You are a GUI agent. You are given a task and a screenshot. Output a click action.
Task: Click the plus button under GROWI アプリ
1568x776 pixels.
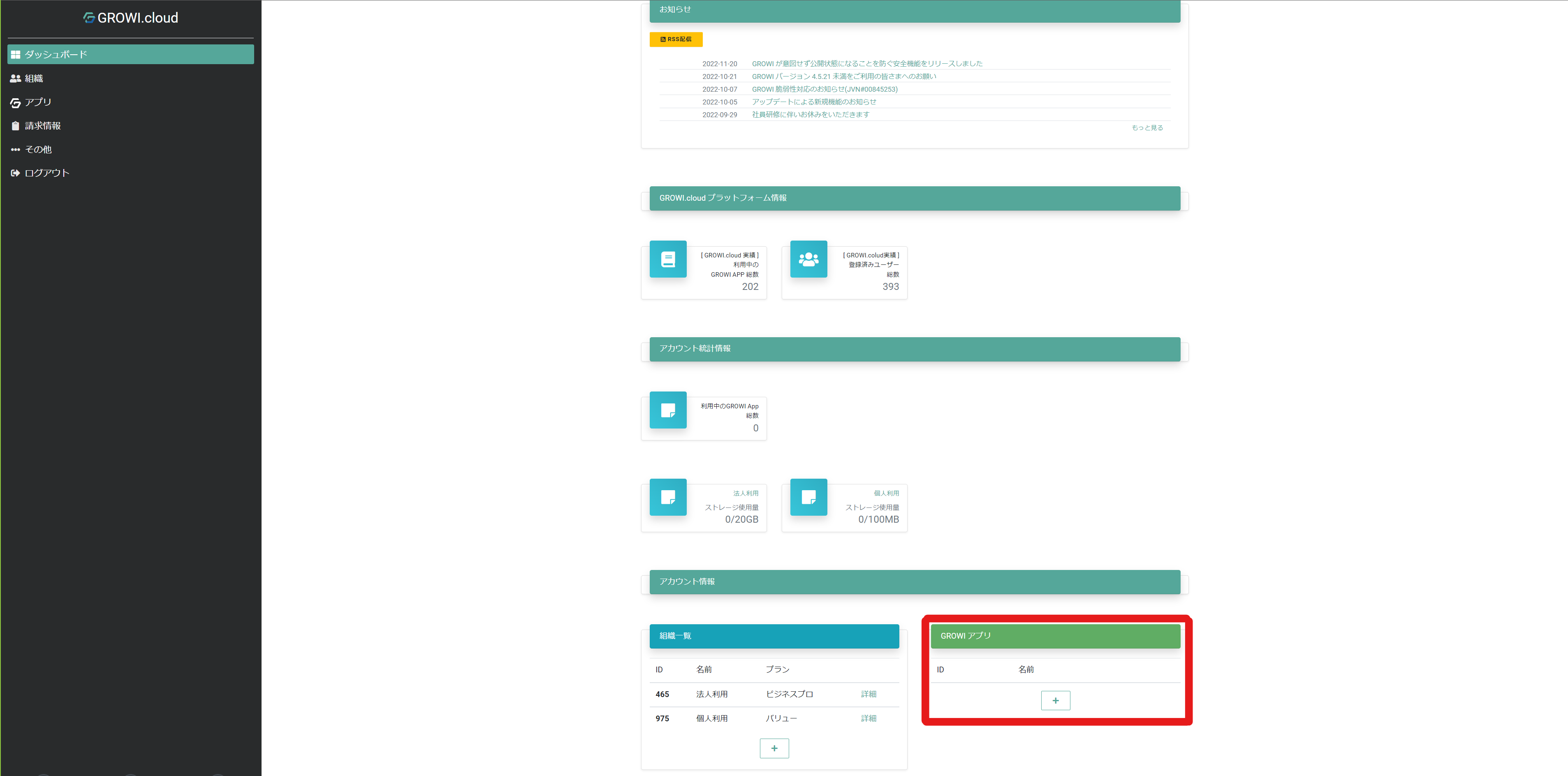pyautogui.click(x=1056, y=701)
